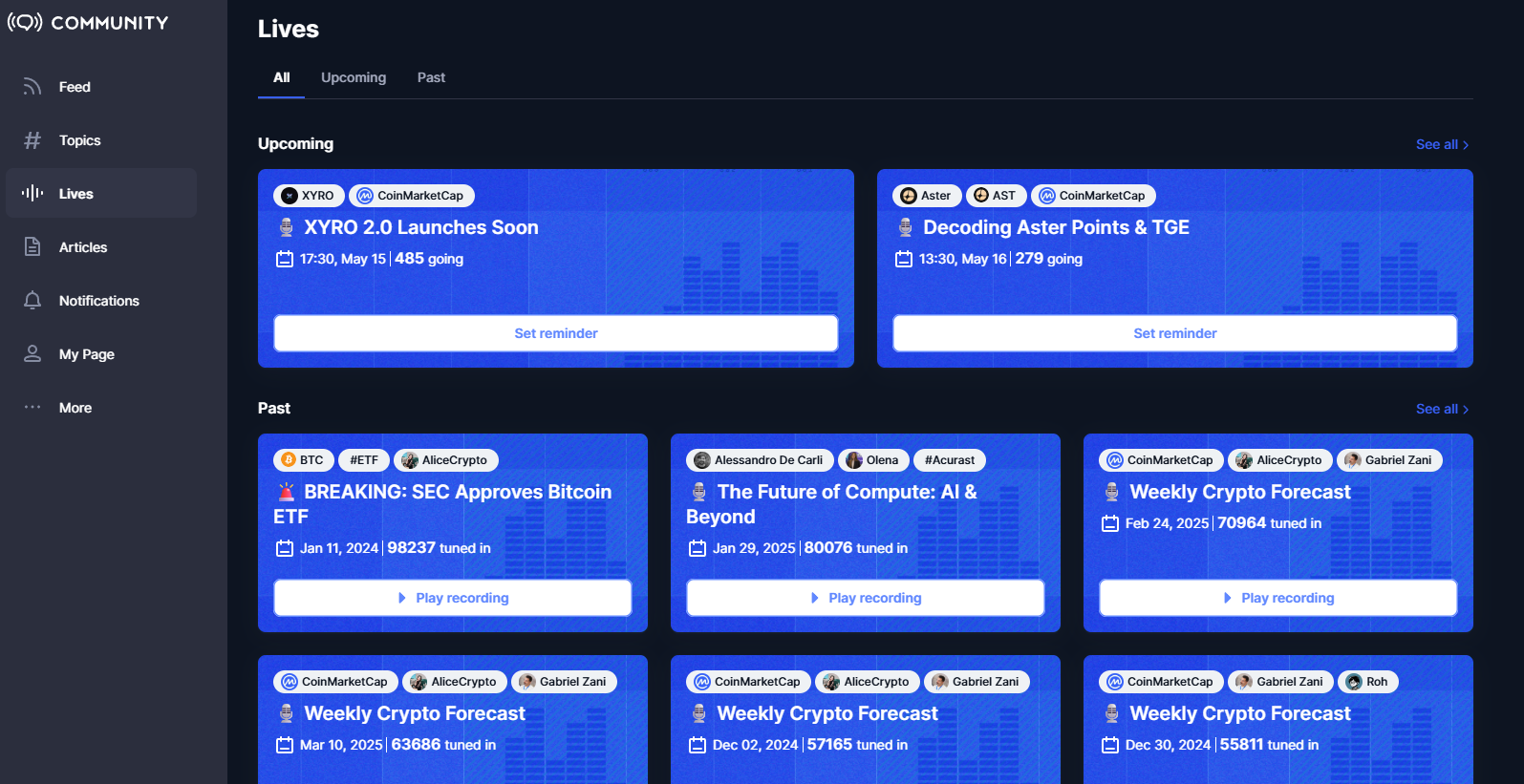
Task: Click CoinMarketCap tag on Dec 02 forecast card
Action: pos(748,682)
